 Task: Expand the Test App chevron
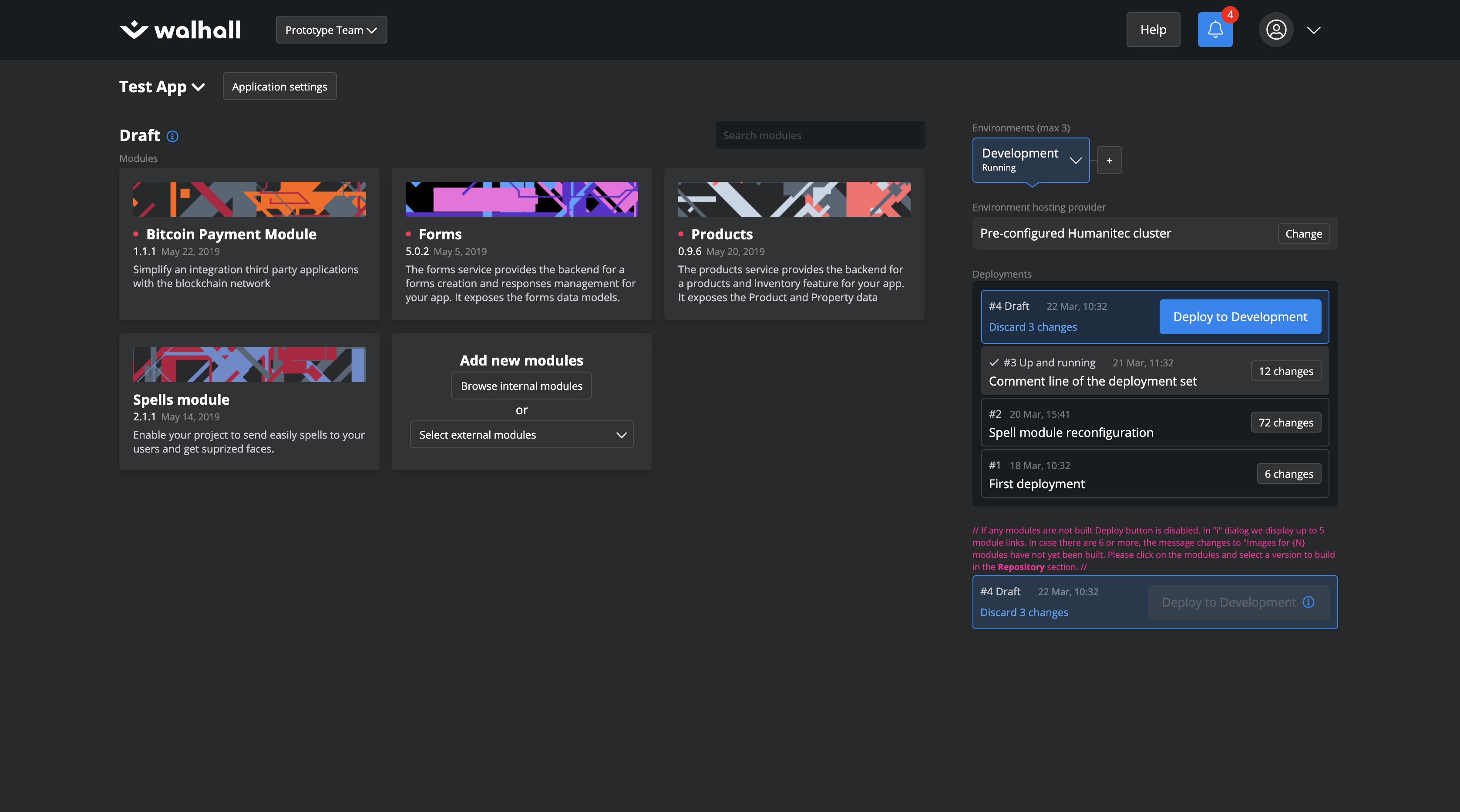pyautogui.click(x=198, y=87)
